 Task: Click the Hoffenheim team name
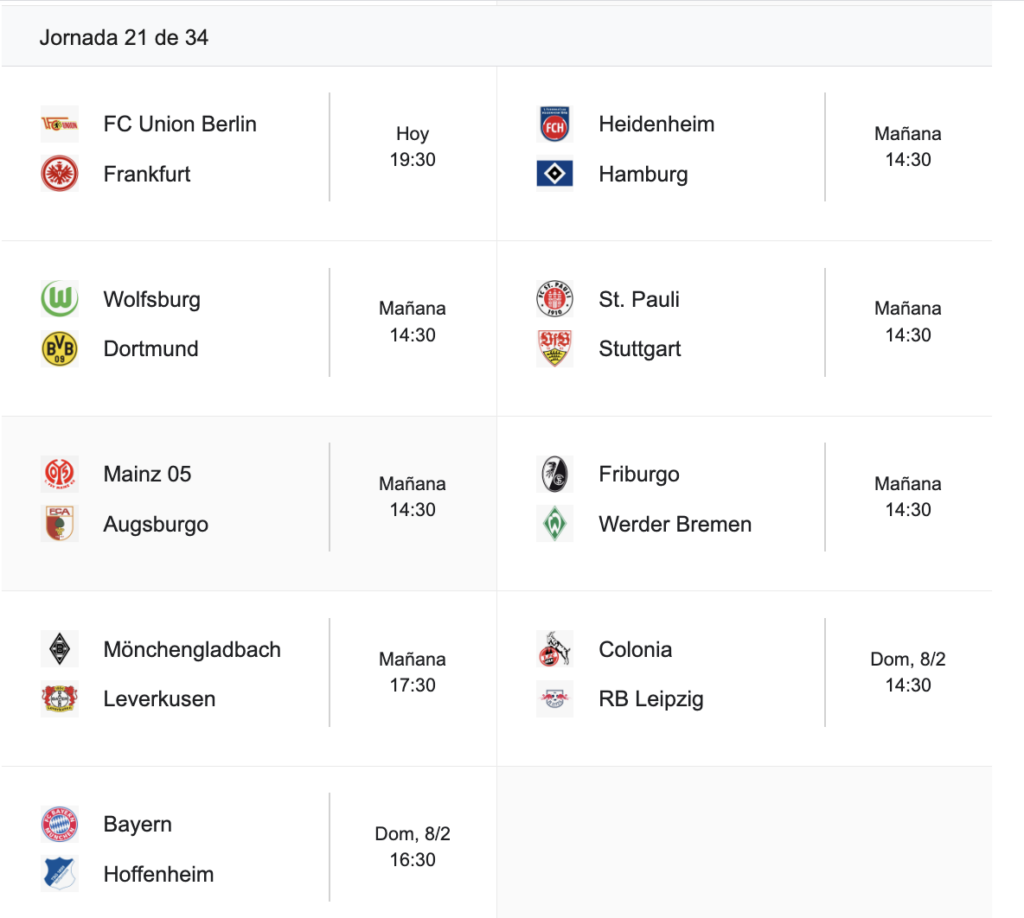158,874
